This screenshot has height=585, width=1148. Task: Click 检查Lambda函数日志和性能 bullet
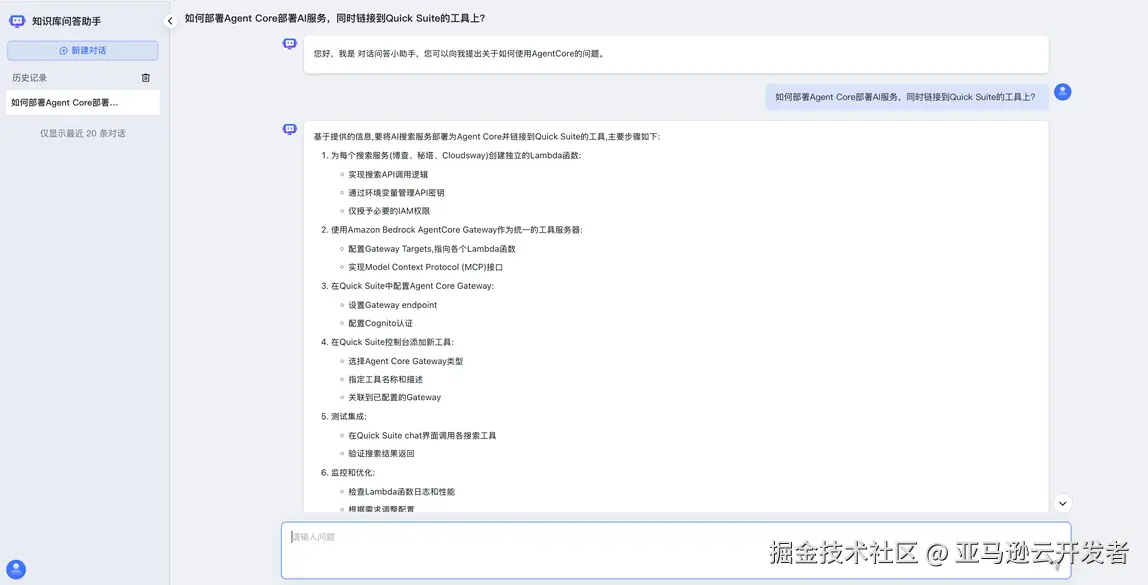[401, 491]
